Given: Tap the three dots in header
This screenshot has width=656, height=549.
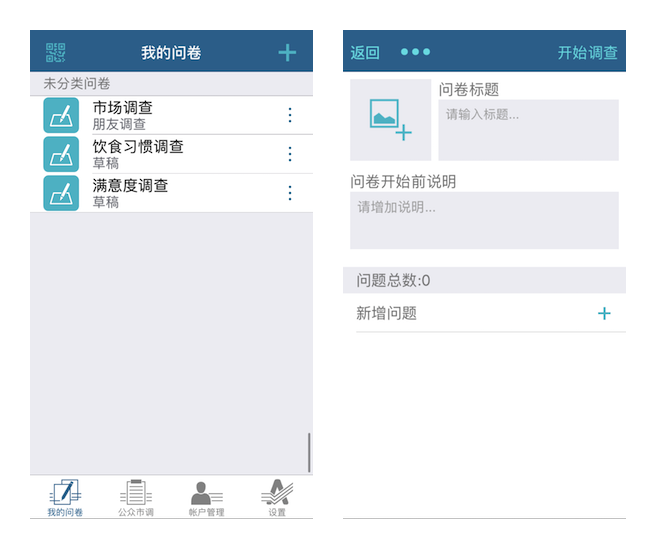Looking at the screenshot, I should 416,52.
